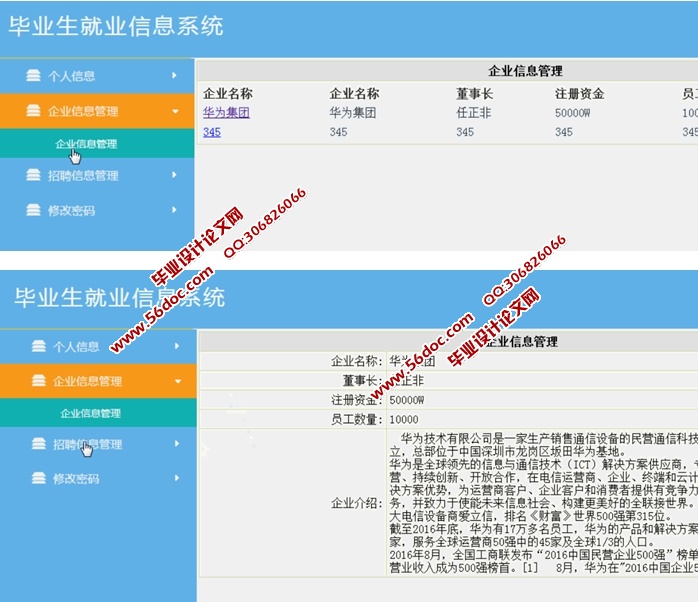Viewport: 698px width, 602px height.
Task: Expand 招聘信息管理 arrow in top sidebar
Action: [x=174, y=175]
